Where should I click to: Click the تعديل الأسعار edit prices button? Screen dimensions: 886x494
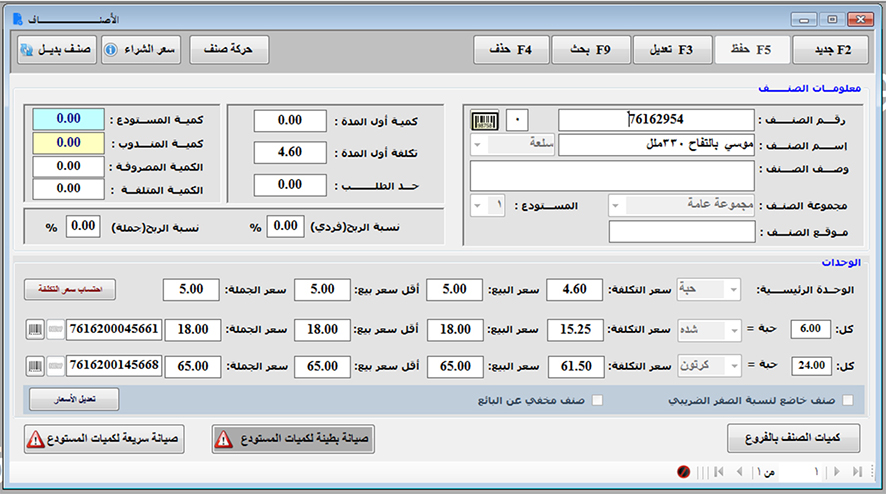(73, 400)
